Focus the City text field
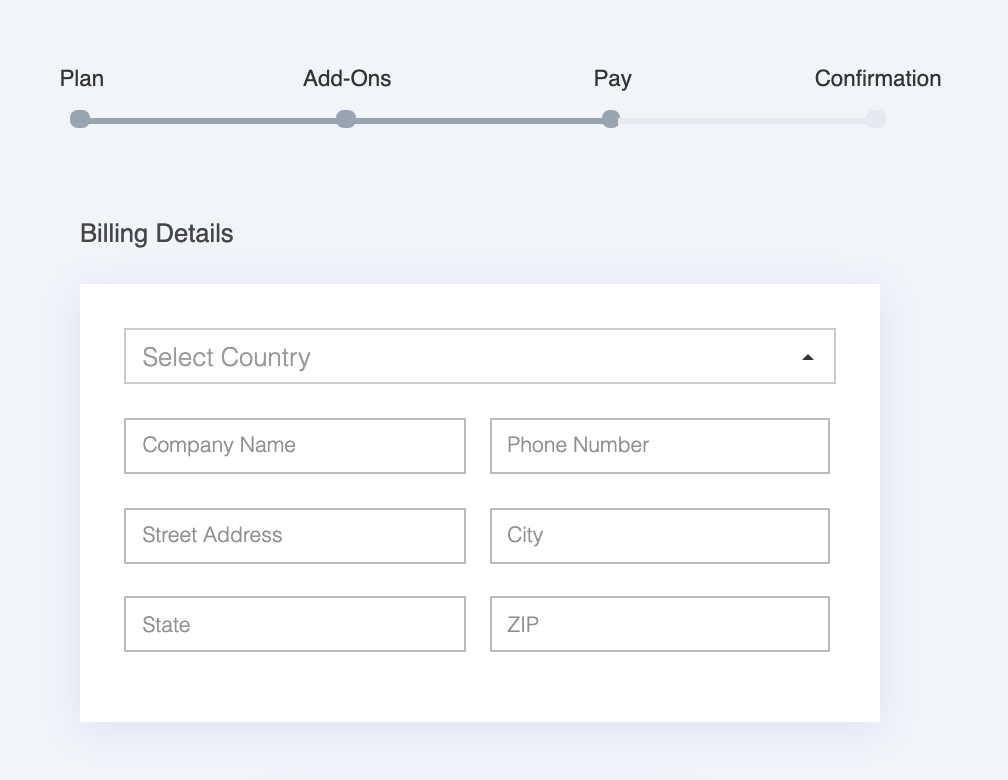 660,536
